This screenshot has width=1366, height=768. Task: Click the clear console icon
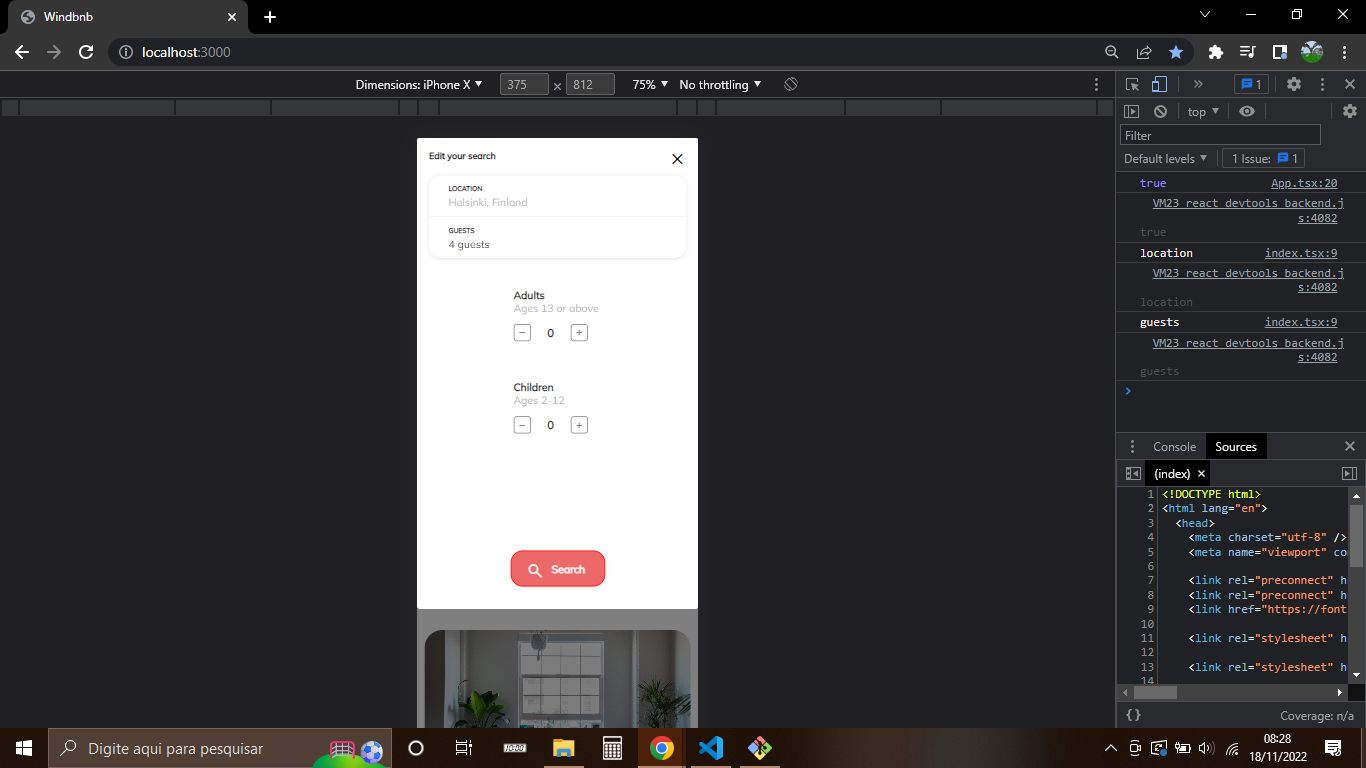click(x=1160, y=111)
